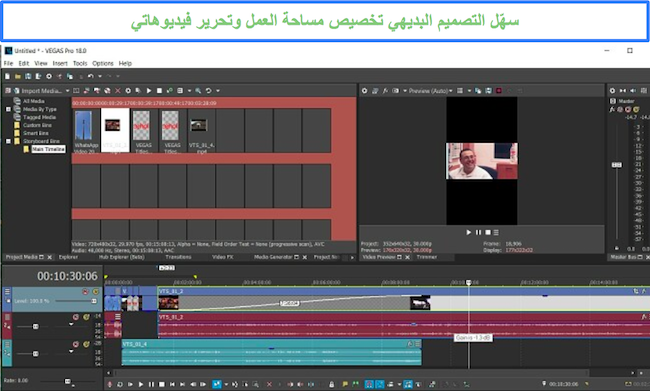This screenshot has width=650, height=391.
Task: Adjust the Master bus volume fader
Action: [x=617, y=165]
